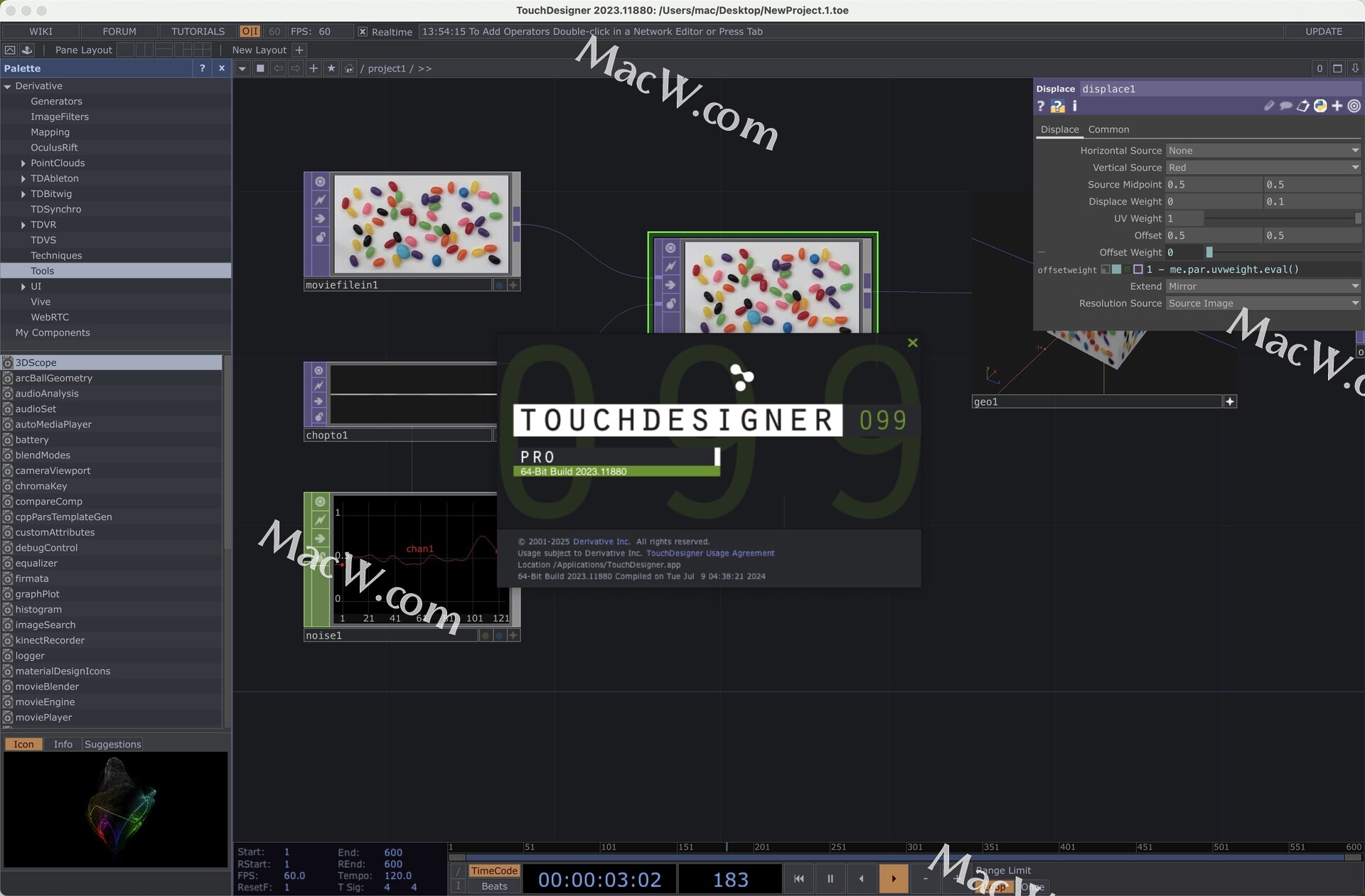Toggle viewer circle on displace node
Viewport: 1365px width, 896px height.
(x=670, y=248)
